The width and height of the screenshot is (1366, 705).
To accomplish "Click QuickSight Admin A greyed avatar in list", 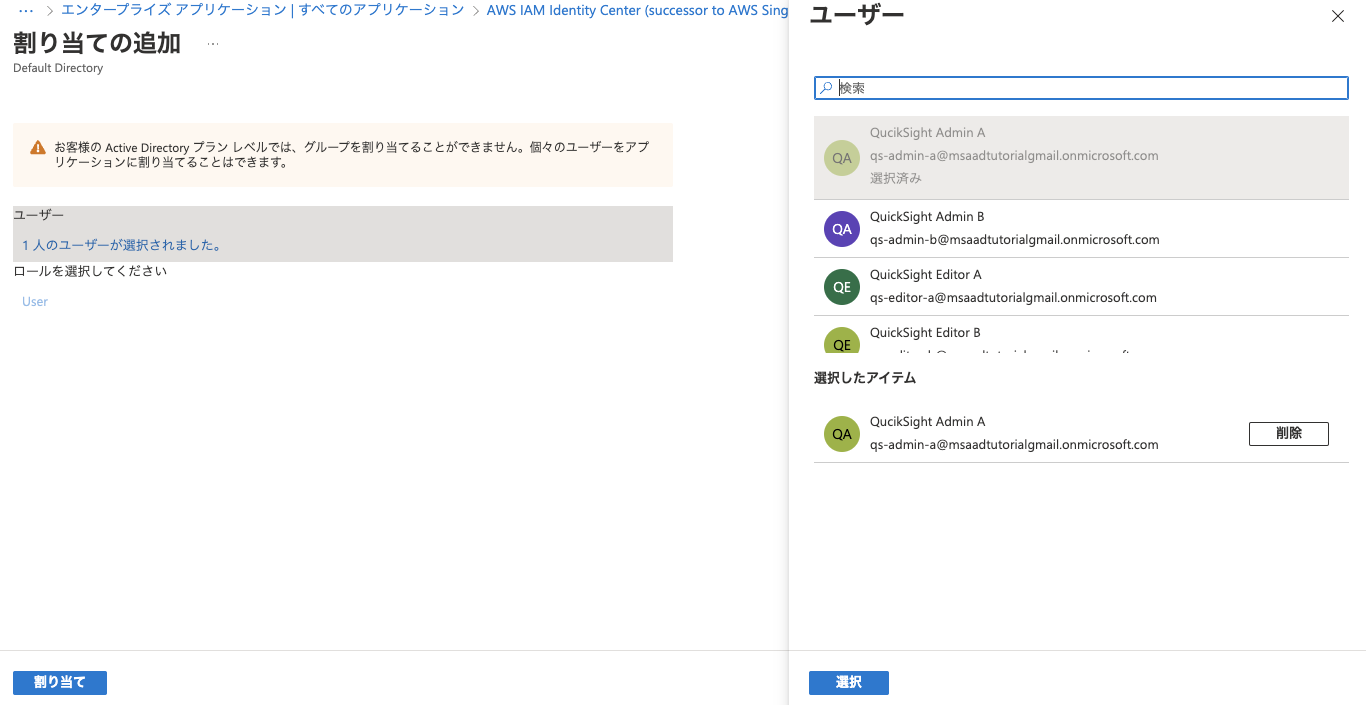I will [842, 158].
